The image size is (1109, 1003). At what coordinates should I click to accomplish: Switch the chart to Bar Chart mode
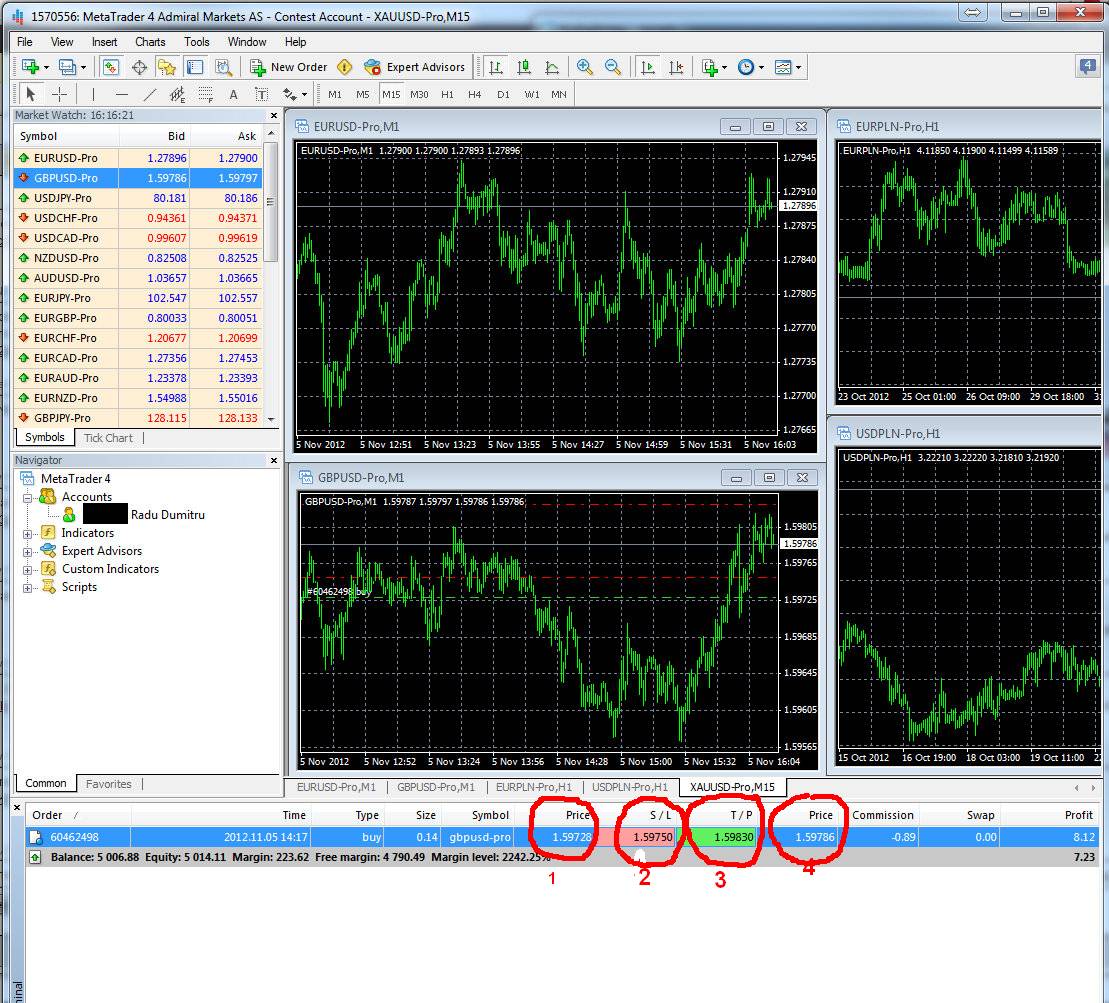(x=496, y=67)
